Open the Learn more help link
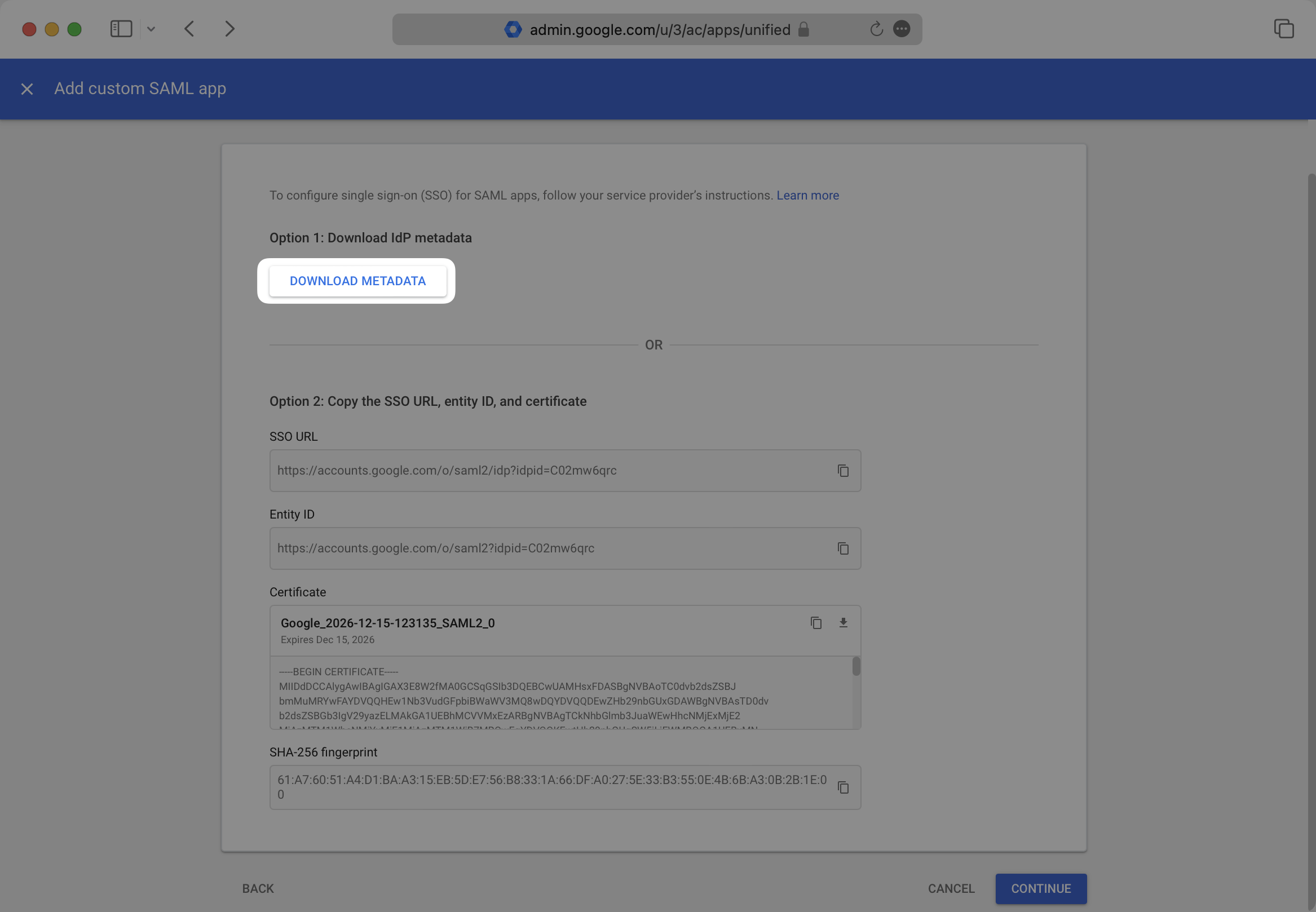The width and height of the screenshot is (1316, 912). (x=807, y=195)
